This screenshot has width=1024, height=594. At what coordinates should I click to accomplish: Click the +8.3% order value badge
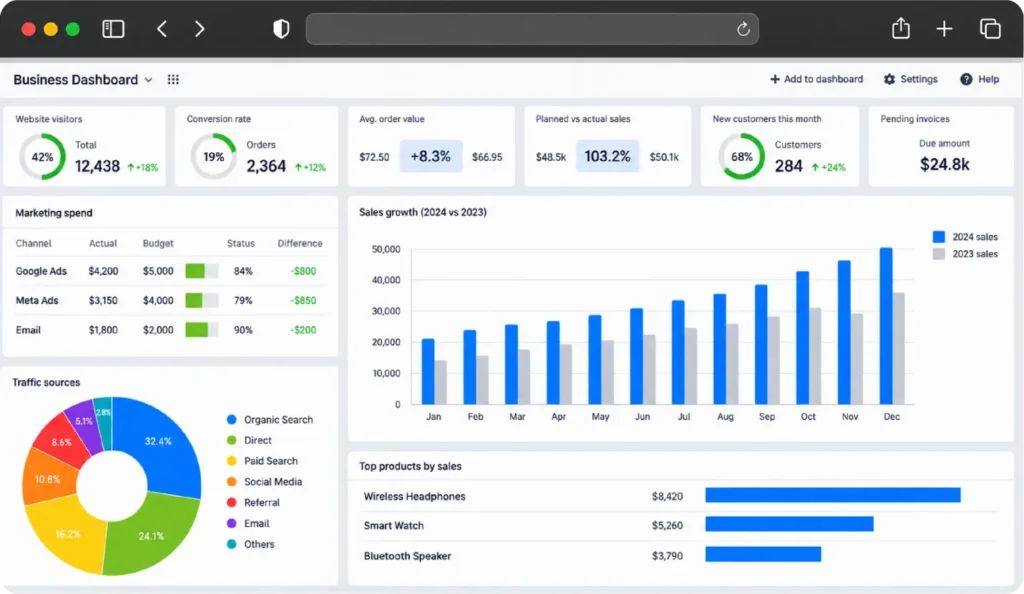point(430,156)
